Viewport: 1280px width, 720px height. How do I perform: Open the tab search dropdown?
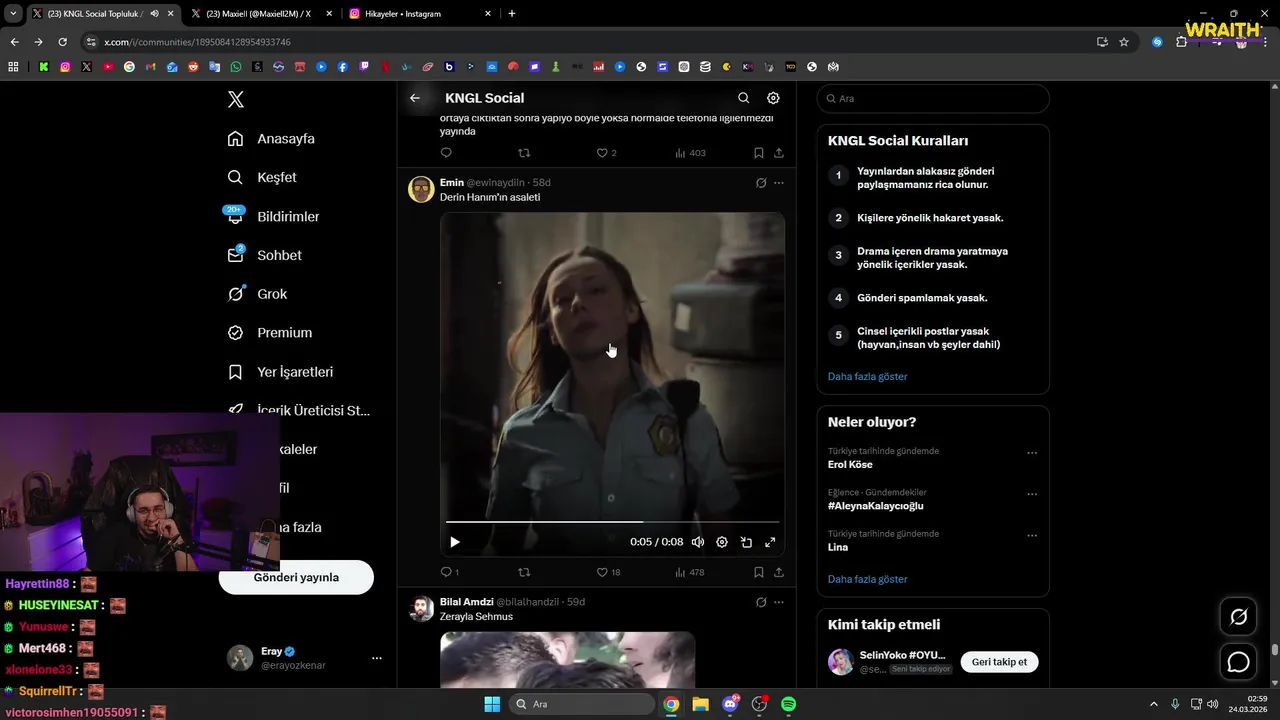pyautogui.click(x=13, y=14)
